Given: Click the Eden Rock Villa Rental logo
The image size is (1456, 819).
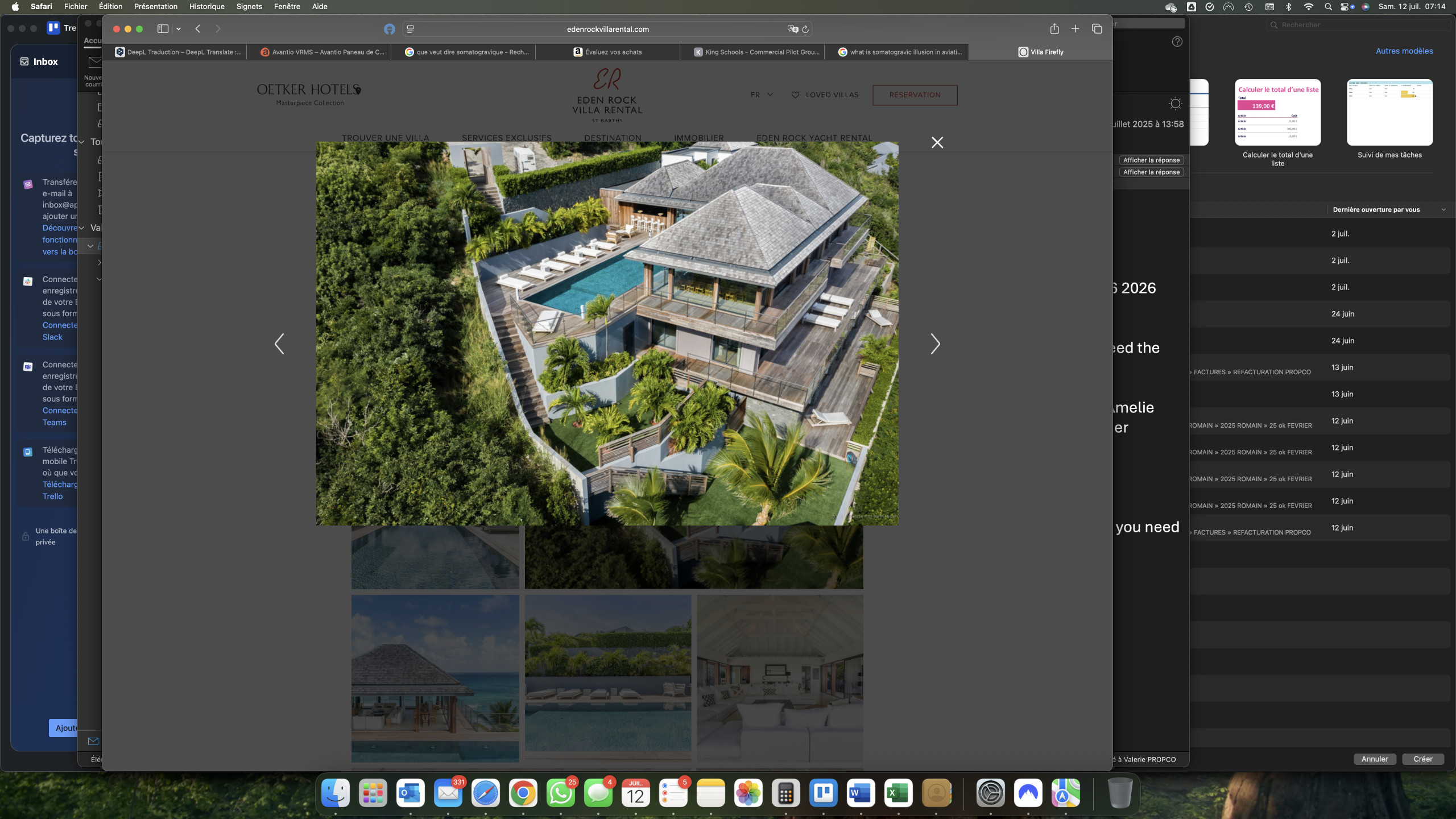Looking at the screenshot, I should (607, 96).
